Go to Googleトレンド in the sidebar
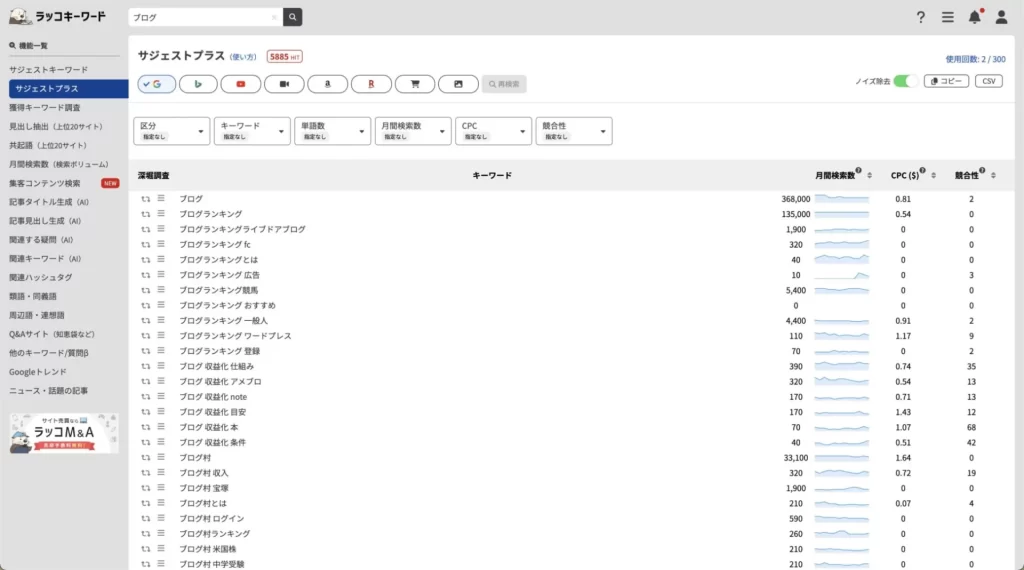The height and width of the screenshot is (570, 1024). pos(41,371)
